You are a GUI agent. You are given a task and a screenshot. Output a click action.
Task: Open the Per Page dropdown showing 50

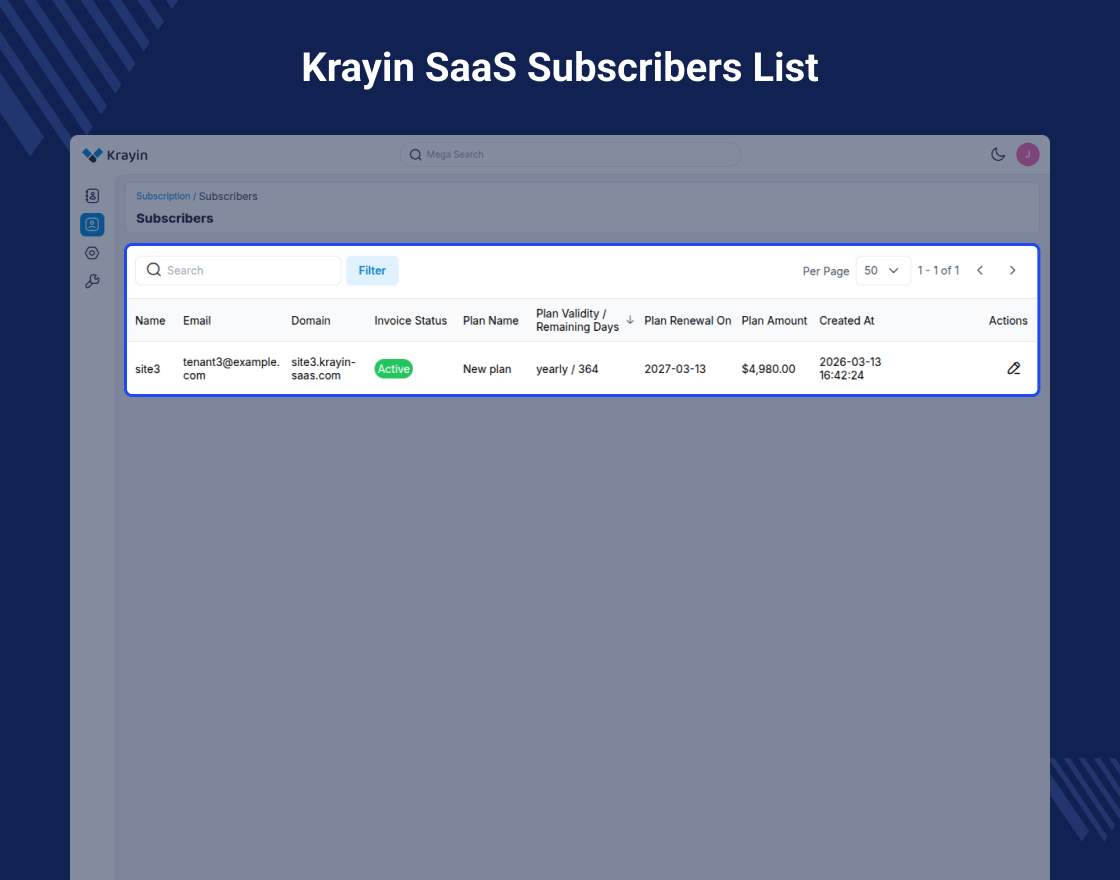pyautogui.click(x=883, y=270)
